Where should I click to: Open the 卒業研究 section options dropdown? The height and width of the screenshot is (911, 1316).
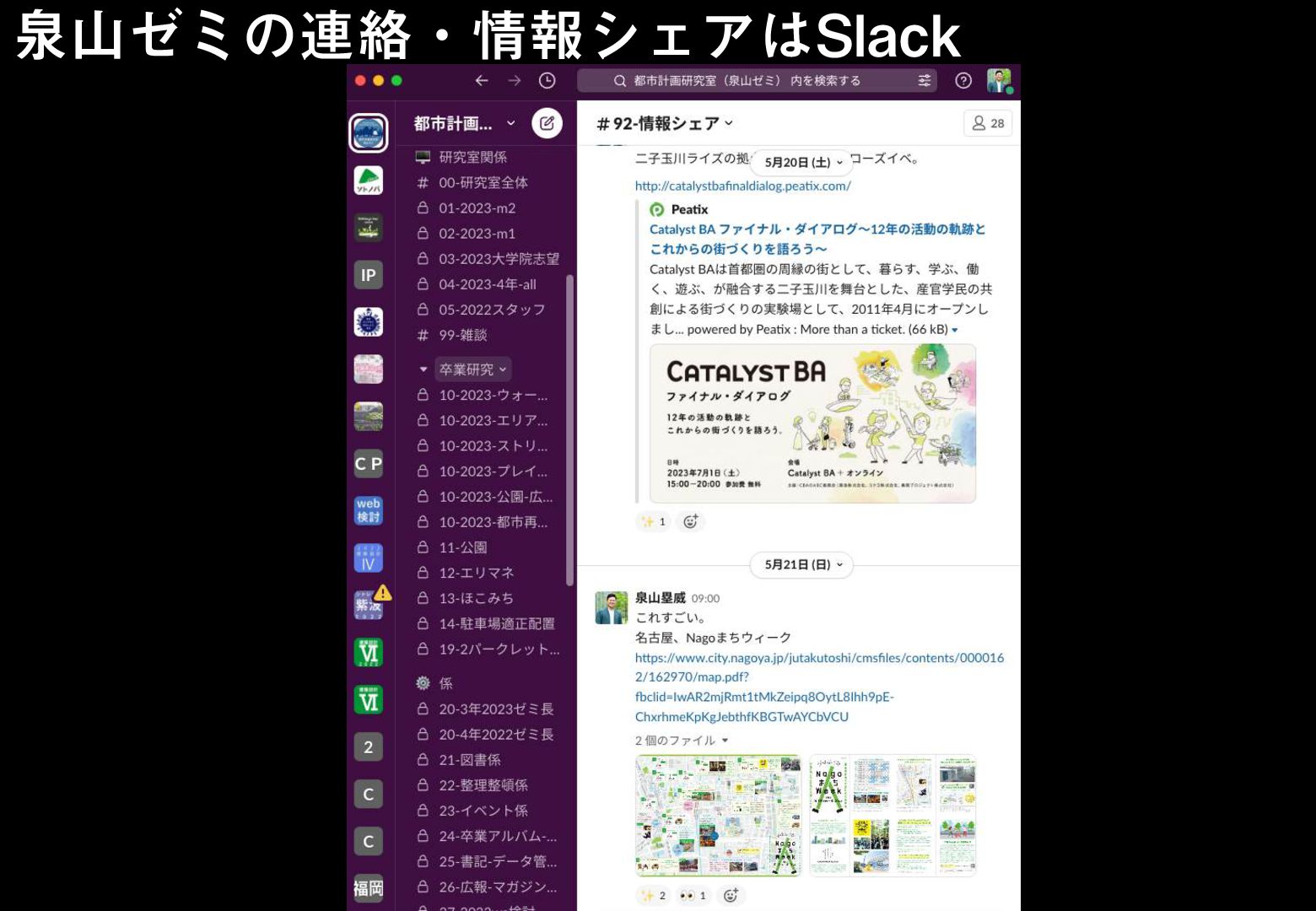pyautogui.click(x=473, y=369)
